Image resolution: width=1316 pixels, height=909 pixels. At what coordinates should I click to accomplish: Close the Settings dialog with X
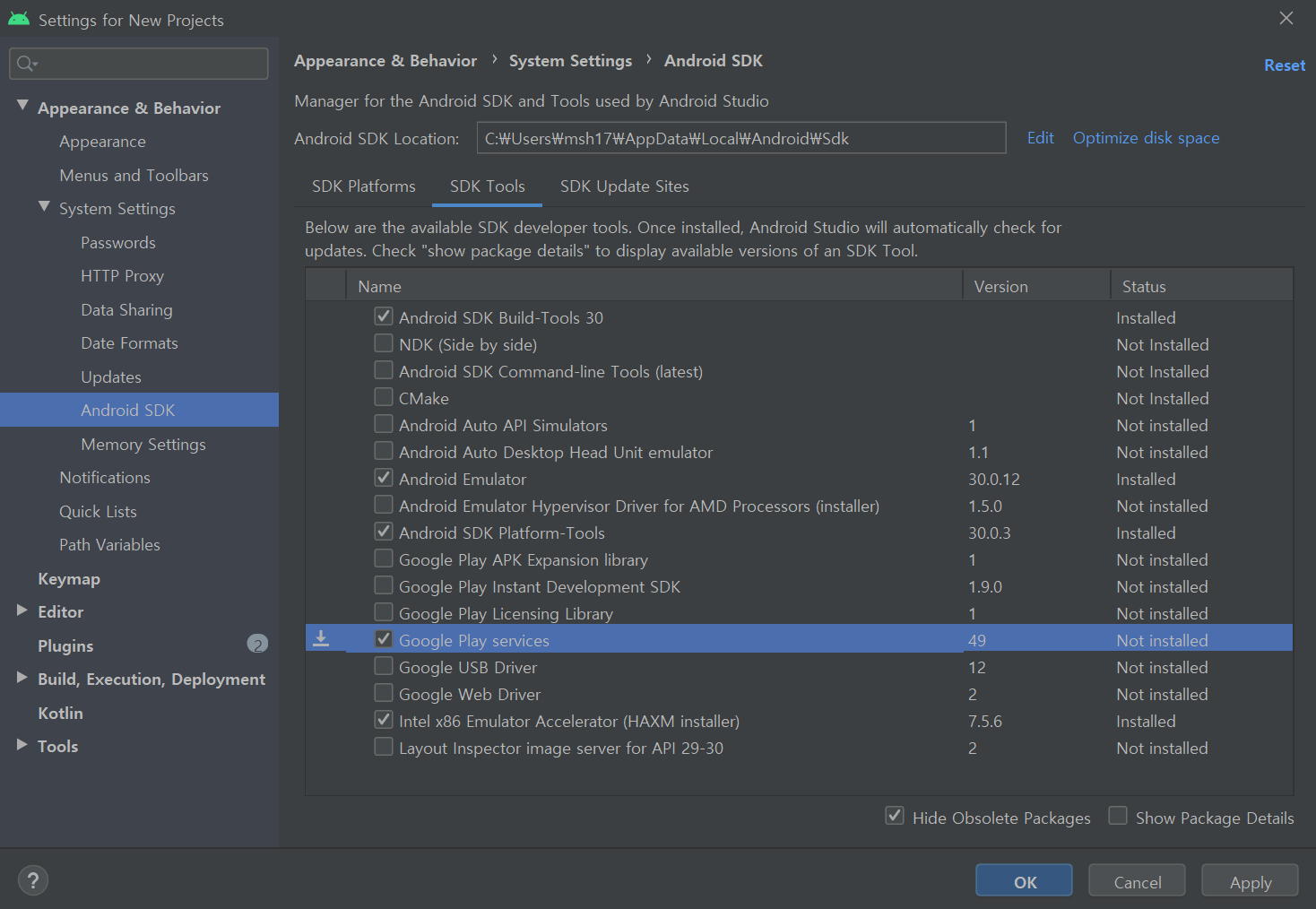pyautogui.click(x=1286, y=19)
